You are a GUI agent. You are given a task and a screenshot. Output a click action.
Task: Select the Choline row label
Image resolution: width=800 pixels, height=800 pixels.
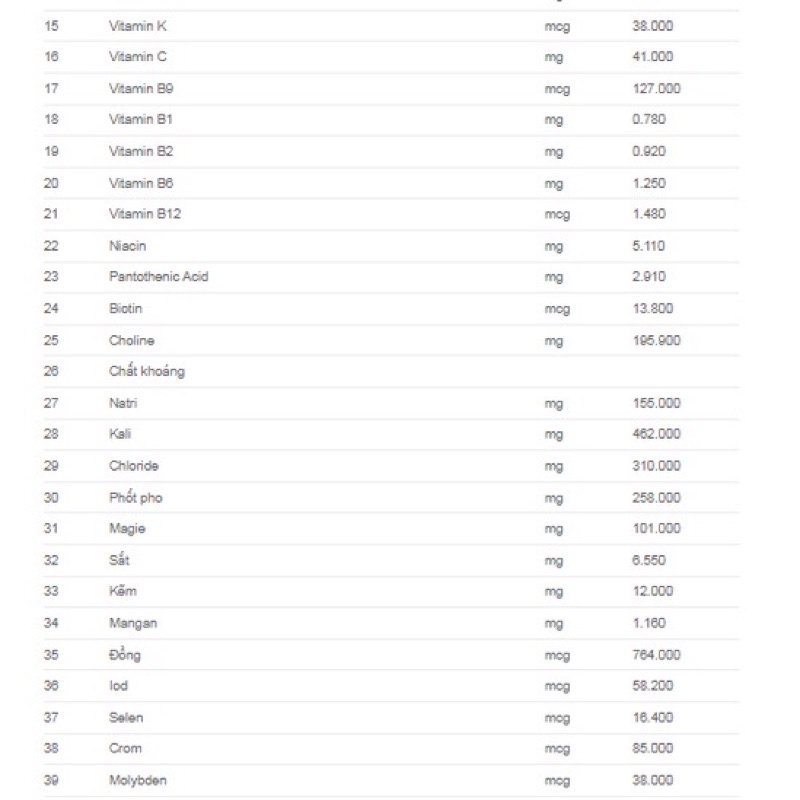132,340
